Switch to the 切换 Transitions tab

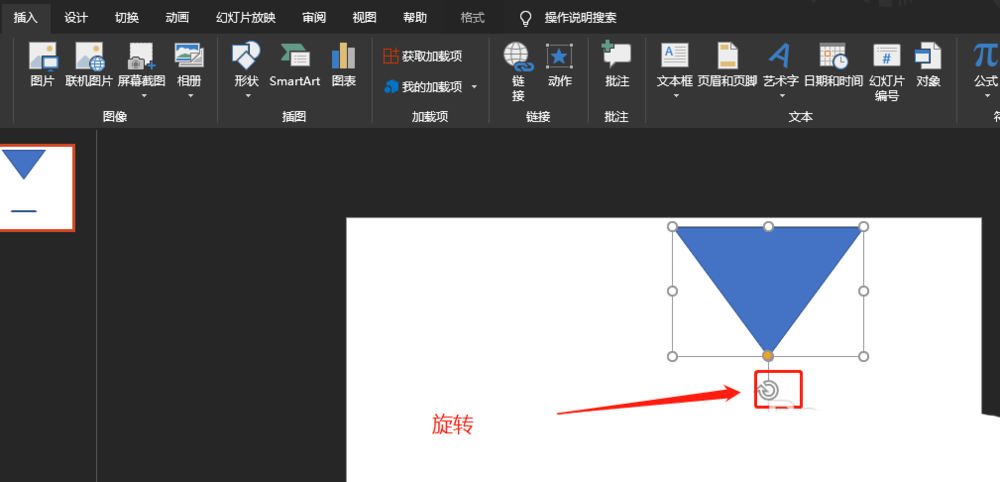127,18
